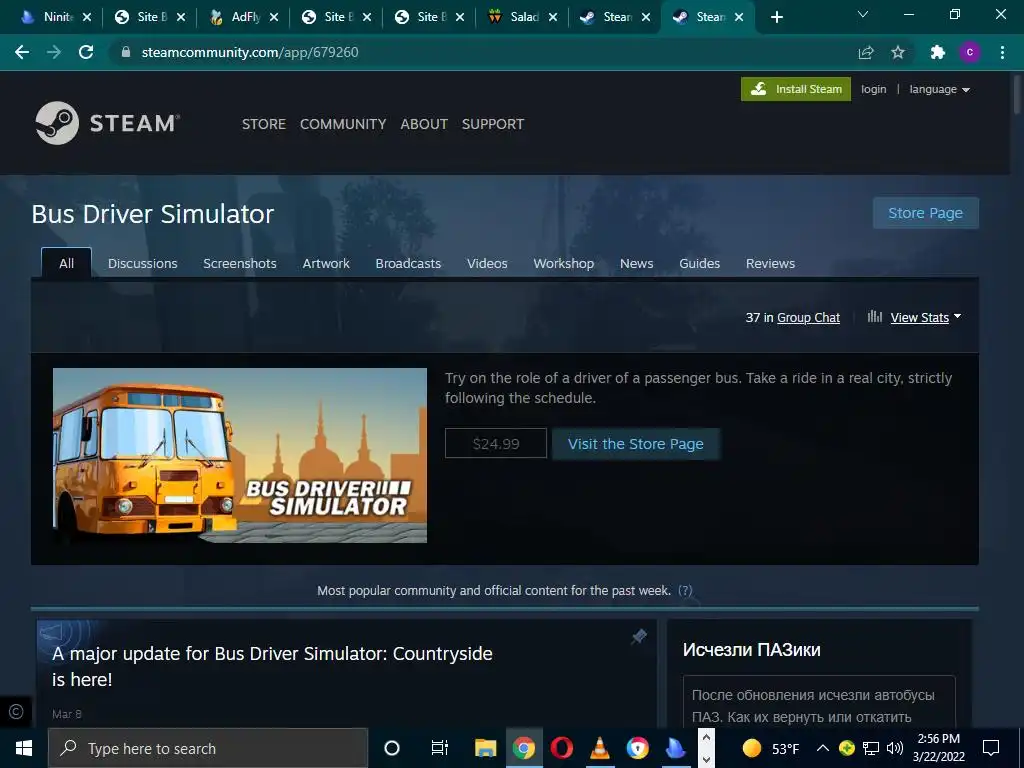The height and width of the screenshot is (768, 1024).
Task: Expand the language dropdown
Action: tap(939, 89)
